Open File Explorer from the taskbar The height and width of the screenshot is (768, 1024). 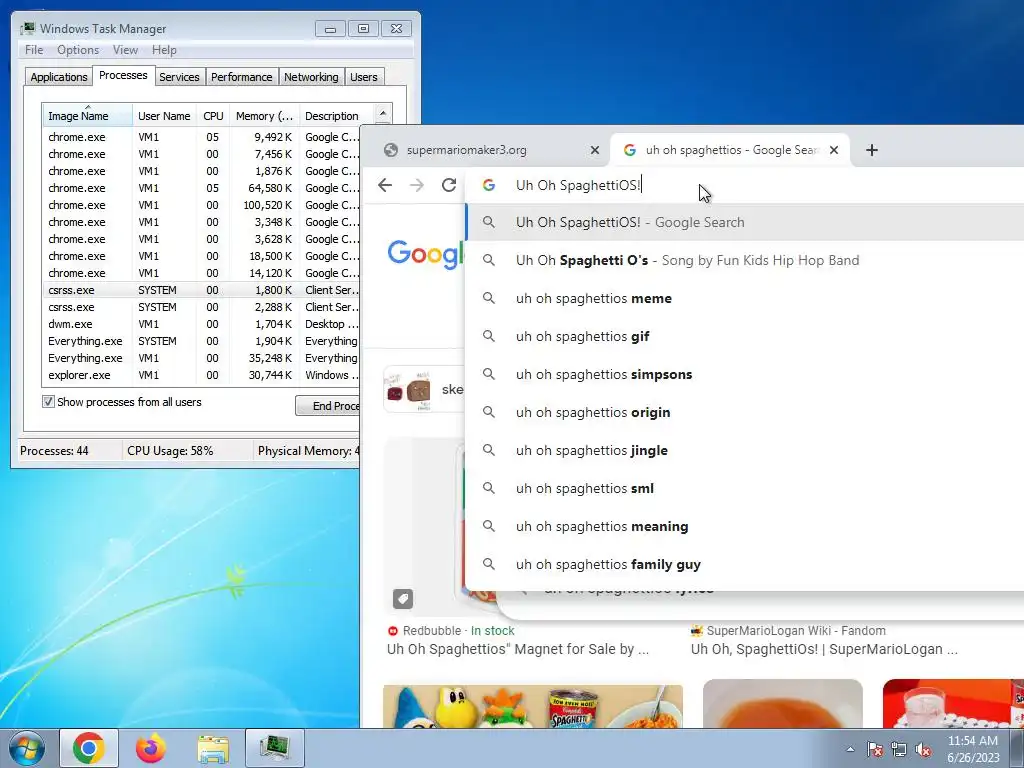[213, 749]
